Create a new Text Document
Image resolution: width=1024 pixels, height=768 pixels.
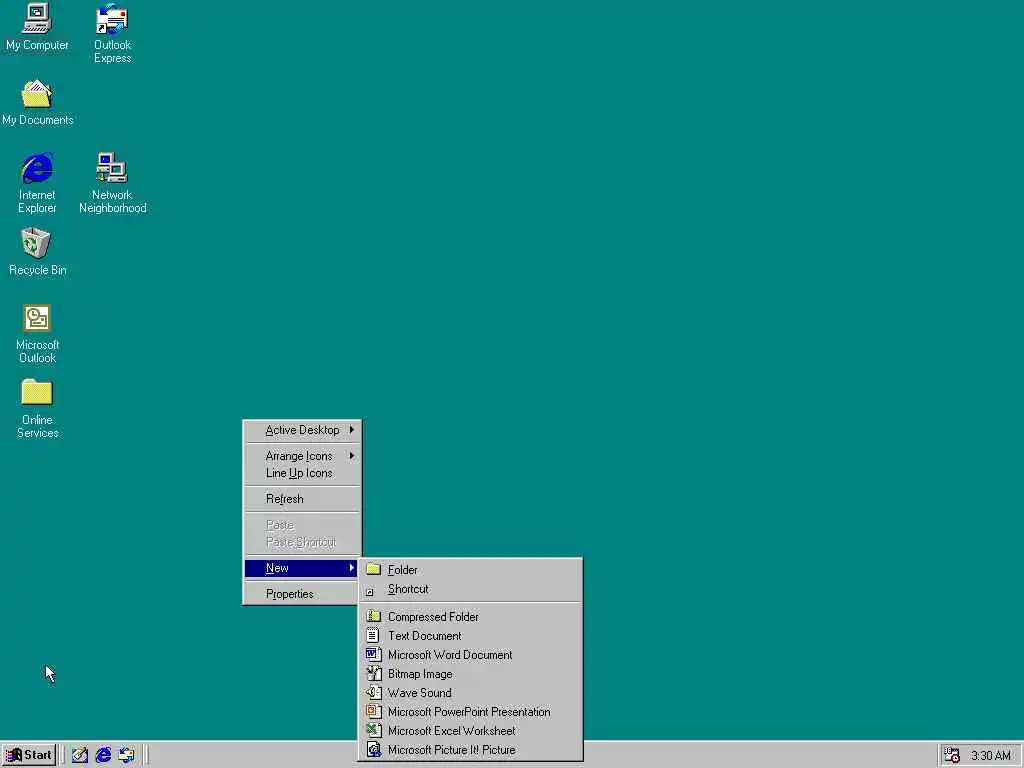470,635
